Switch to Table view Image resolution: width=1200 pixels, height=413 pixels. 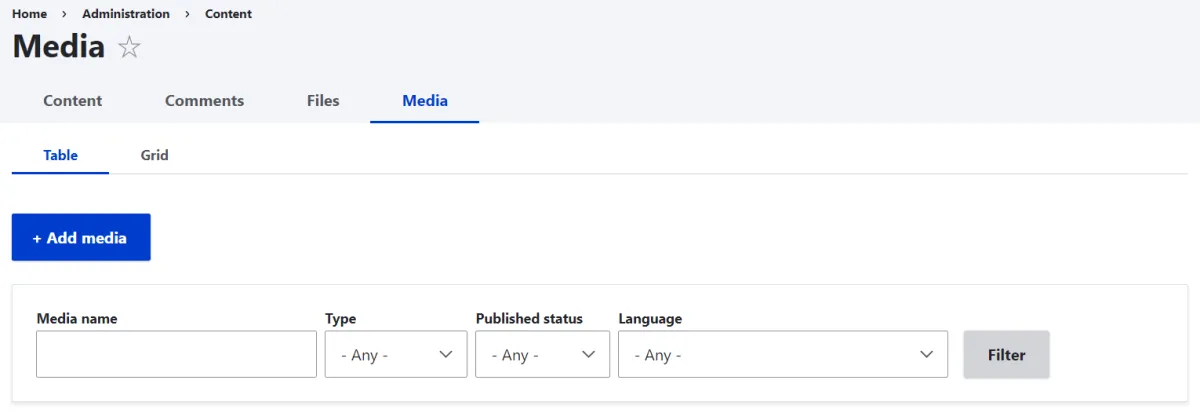(x=61, y=155)
